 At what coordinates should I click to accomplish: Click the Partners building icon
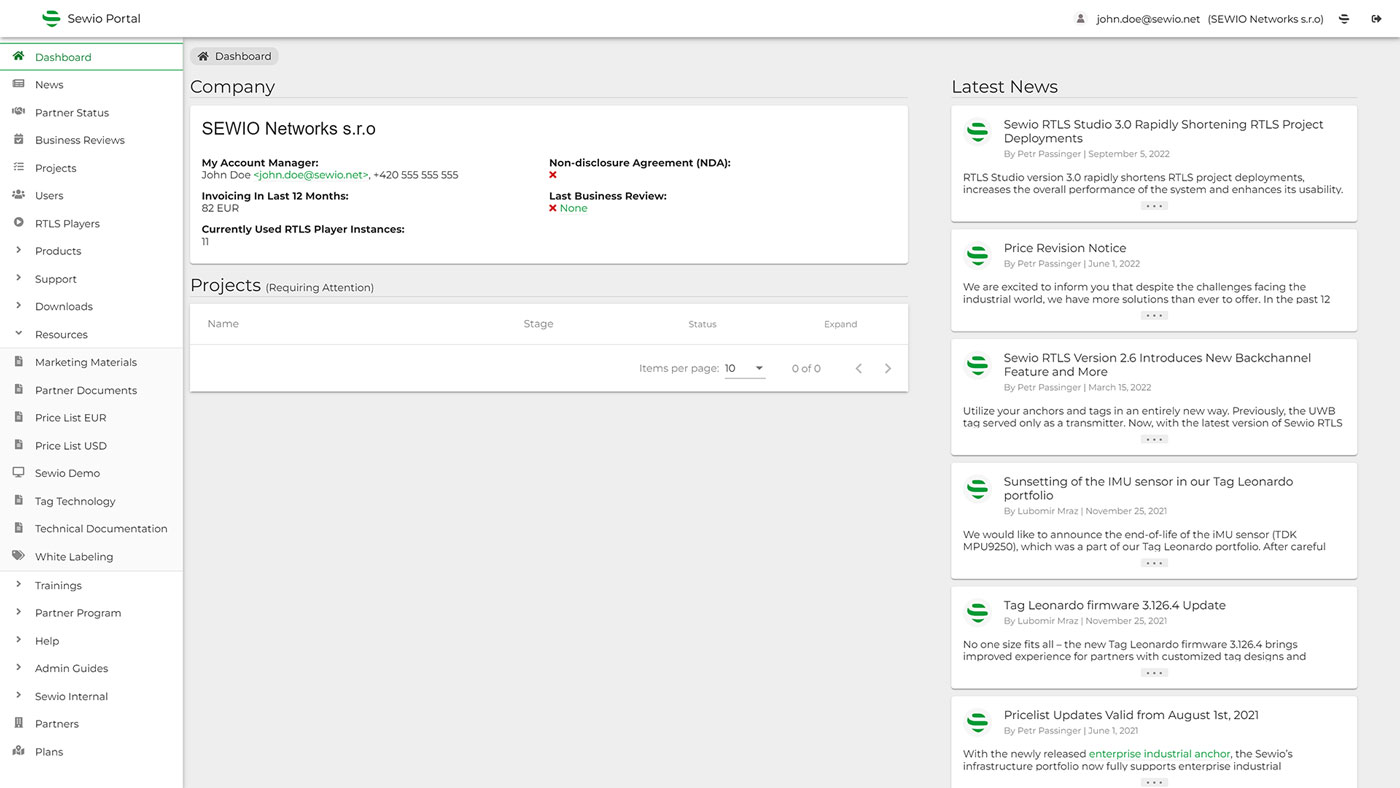(x=18, y=723)
